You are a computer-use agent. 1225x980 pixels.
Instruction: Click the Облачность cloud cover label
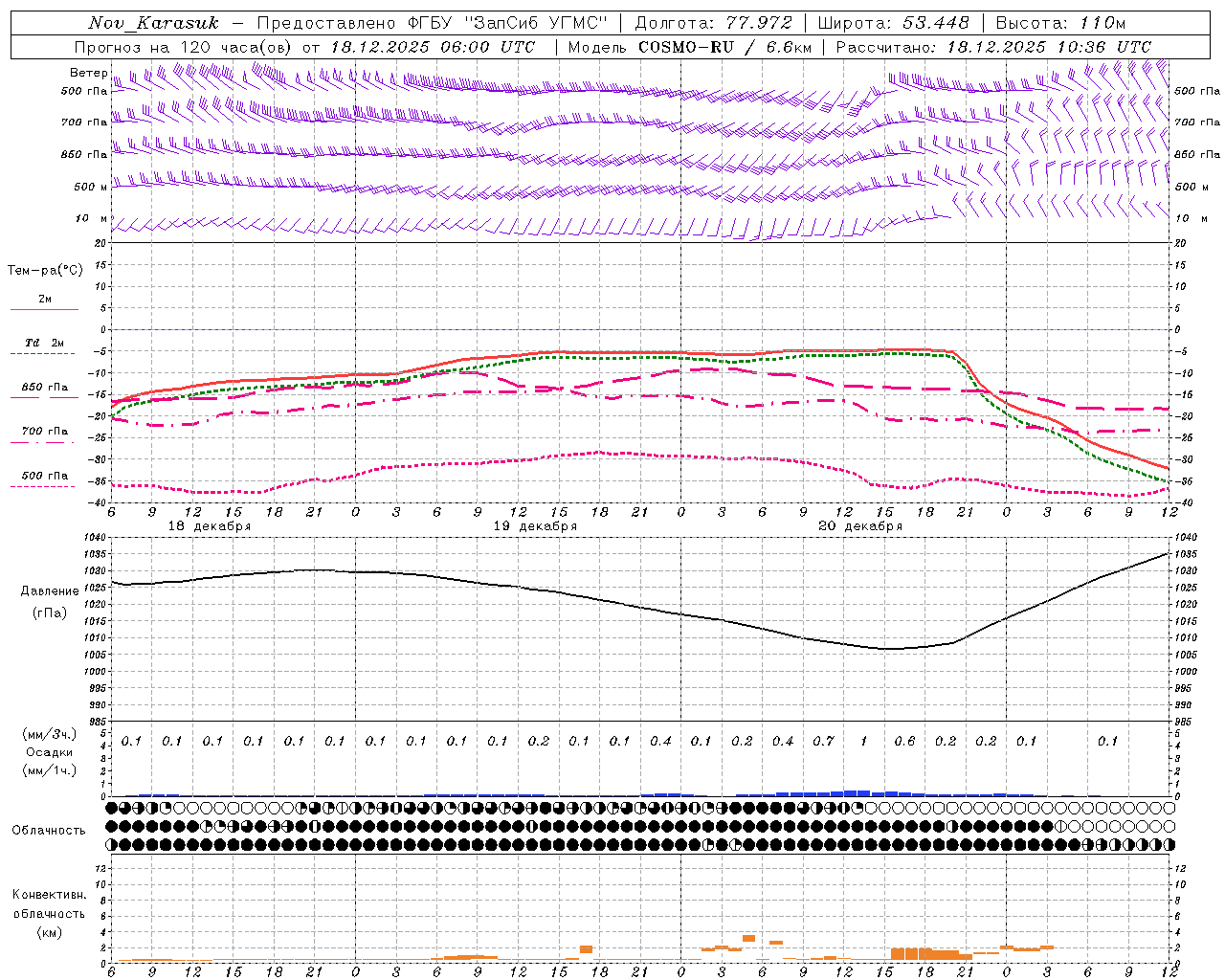pos(49,830)
